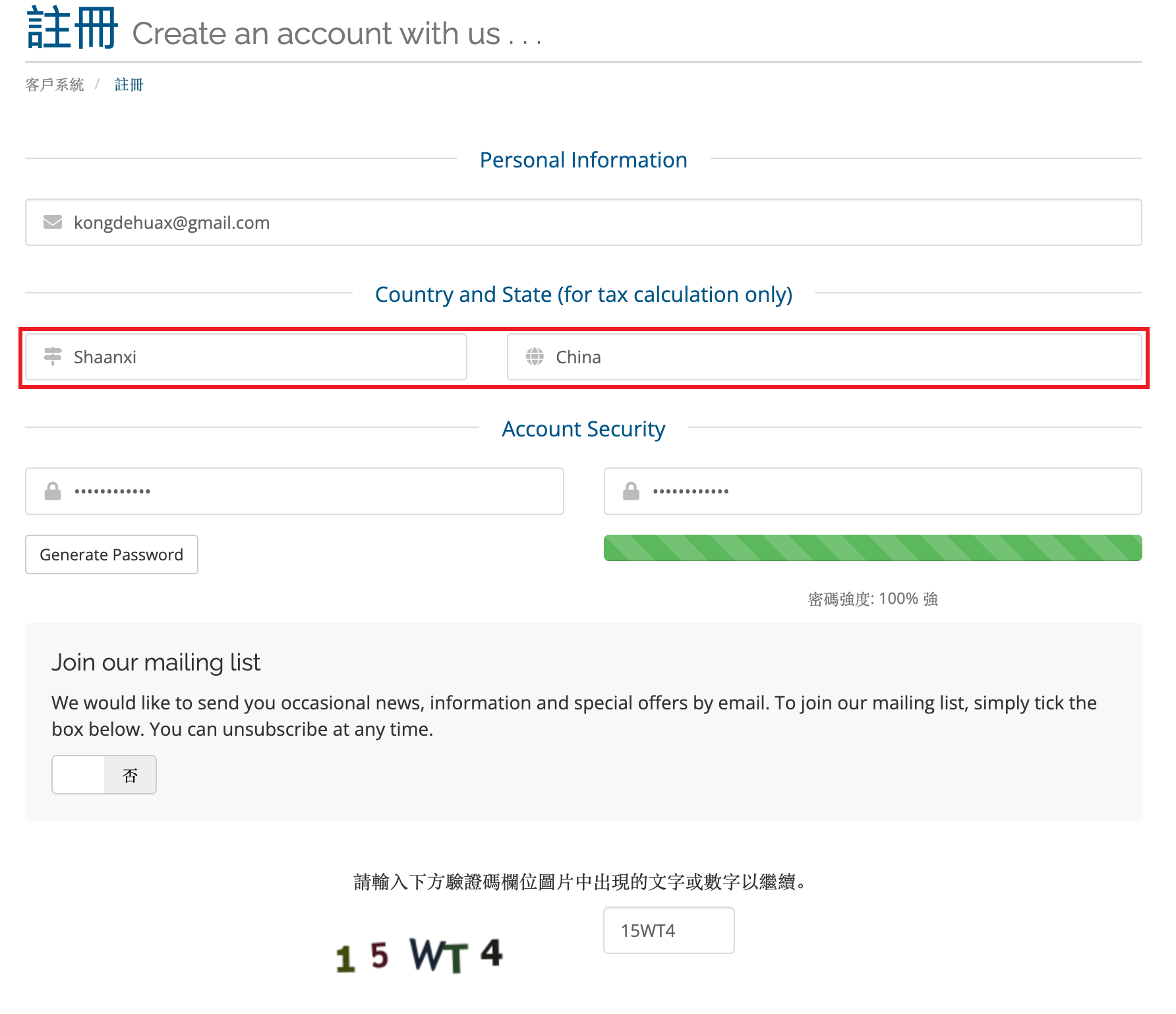
Task: Click the 15WT4 captcha image
Action: (419, 955)
